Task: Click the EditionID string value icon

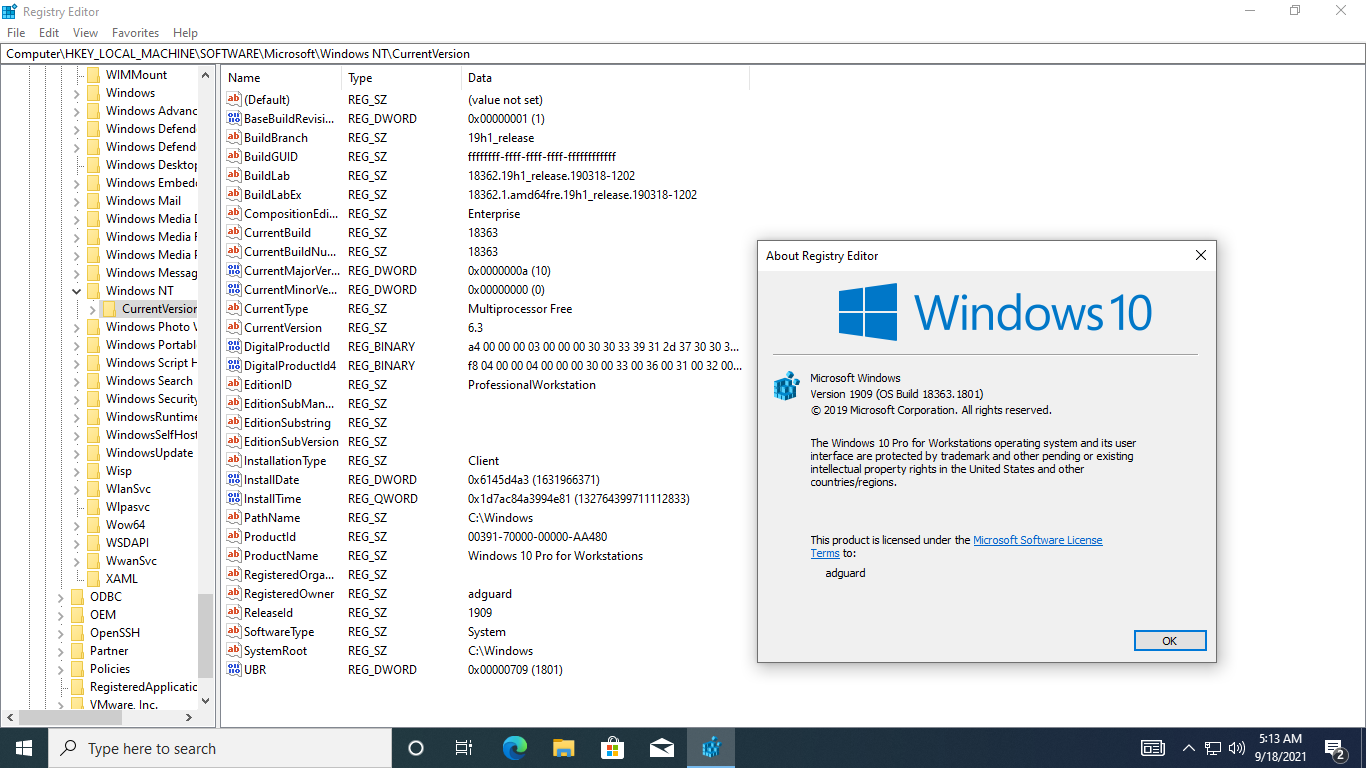Action: (234, 384)
